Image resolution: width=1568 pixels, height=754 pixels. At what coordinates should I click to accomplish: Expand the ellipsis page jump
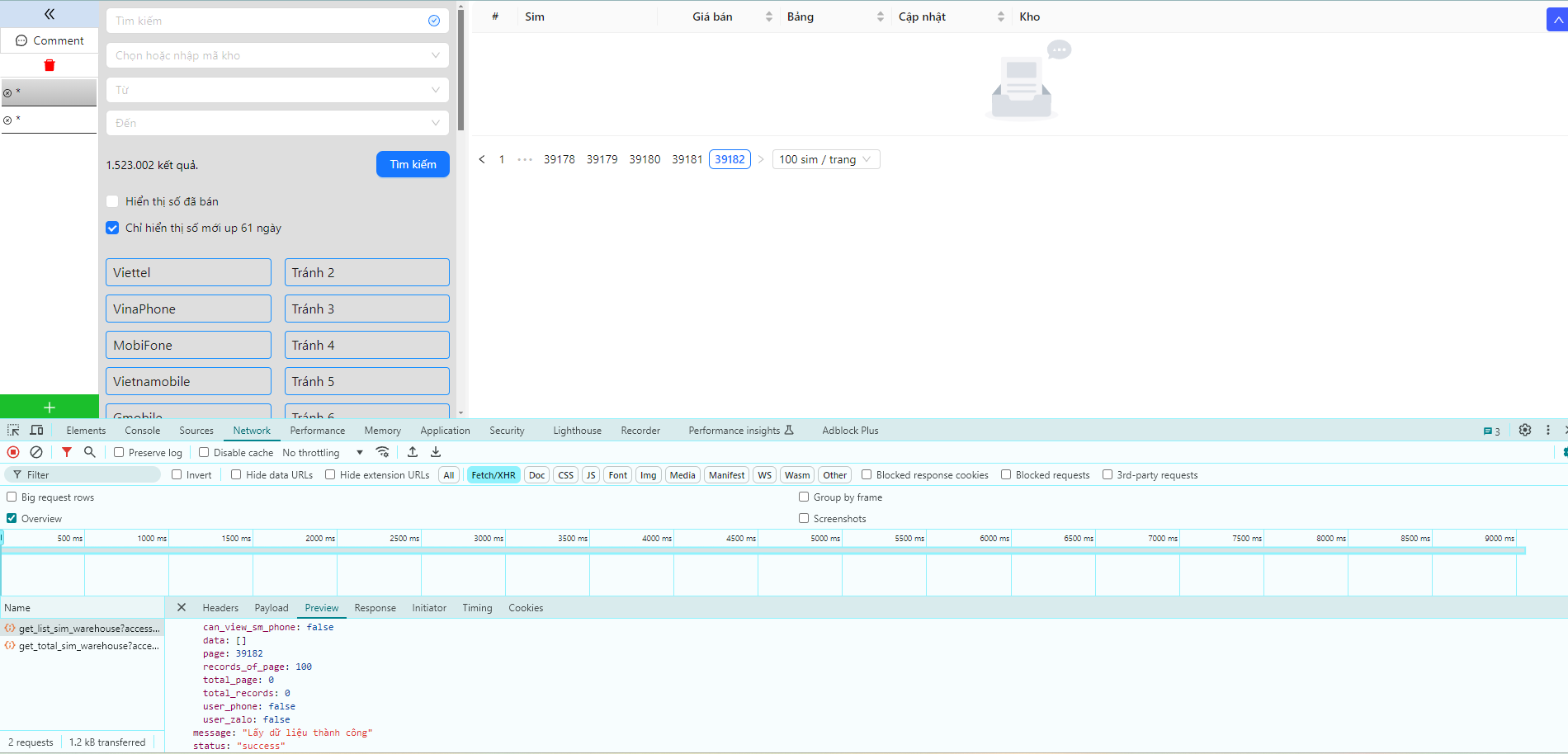[525, 159]
